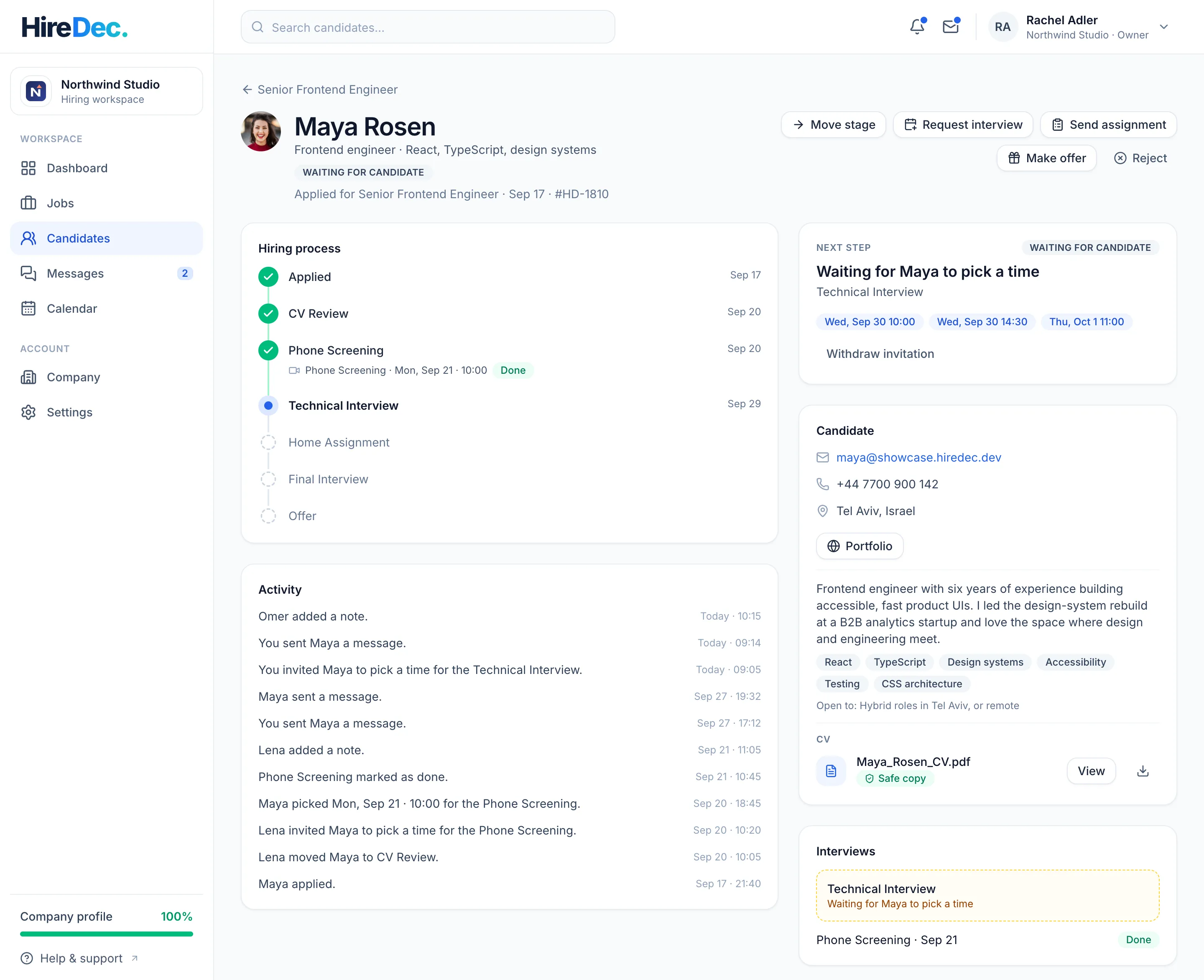The width and height of the screenshot is (1204, 980).
Task: Click the phone number +44 7700 900 142
Action: pos(887,484)
